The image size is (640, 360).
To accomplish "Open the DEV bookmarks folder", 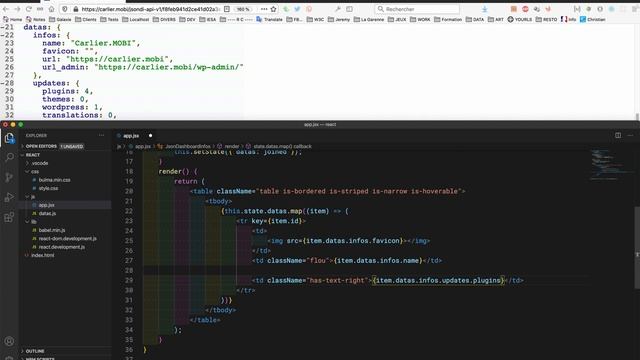I will pos(187,19).
